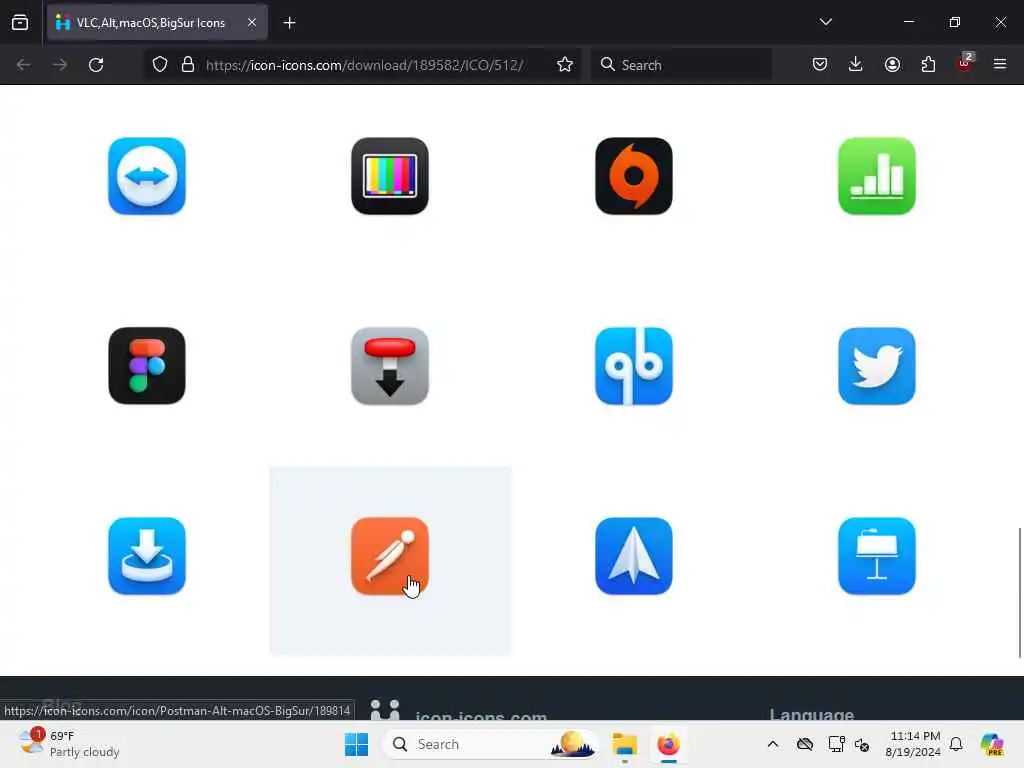Open the cloud sync tray icon
The image size is (1024, 768).
[805, 744]
